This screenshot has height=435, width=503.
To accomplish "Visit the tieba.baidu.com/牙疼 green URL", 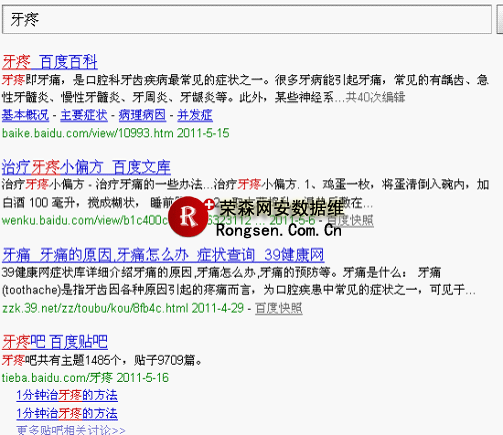I will point(85,378).
